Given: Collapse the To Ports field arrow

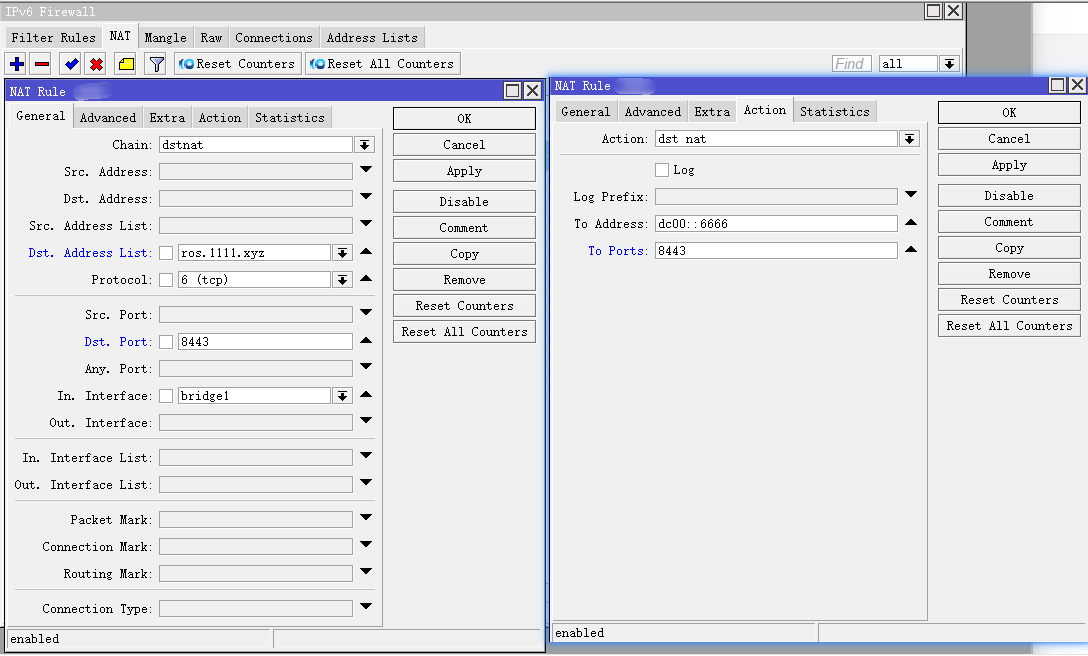Looking at the screenshot, I should point(911,250).
